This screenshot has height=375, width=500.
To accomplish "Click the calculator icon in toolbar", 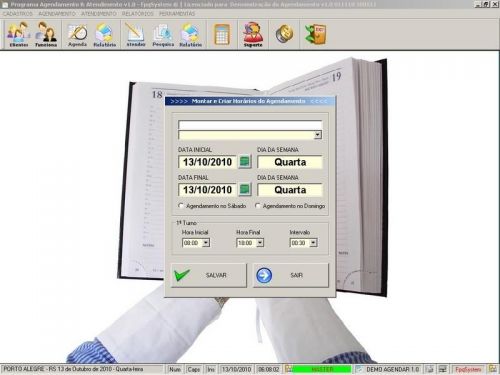I will pos(222,34).
